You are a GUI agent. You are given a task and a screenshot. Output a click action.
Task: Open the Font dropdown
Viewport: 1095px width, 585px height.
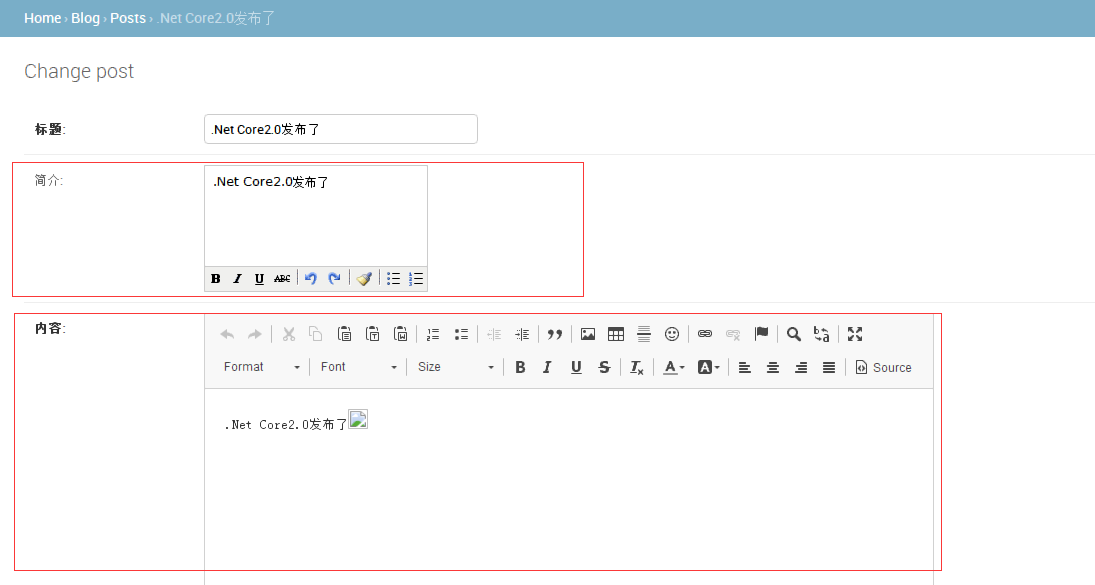[359, 367]
